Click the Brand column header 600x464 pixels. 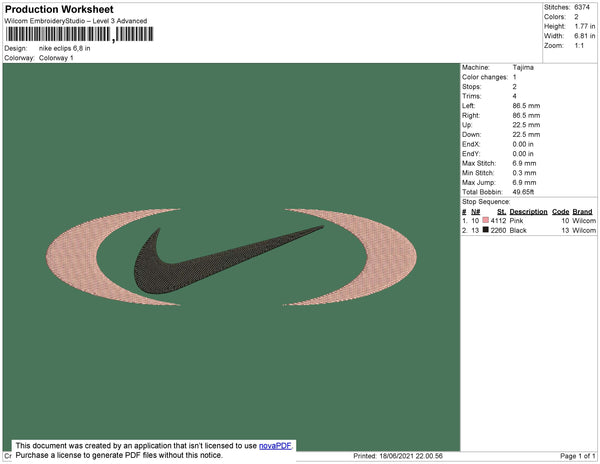click(x=582, y=212)
